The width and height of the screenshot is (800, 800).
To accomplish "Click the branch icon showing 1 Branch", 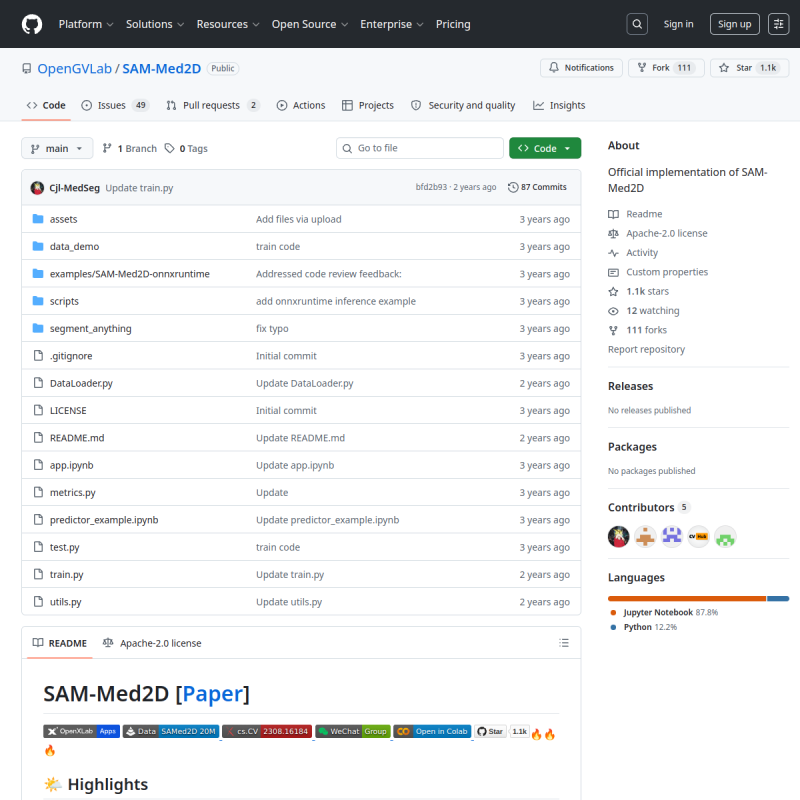I will [x=107, y=148].
